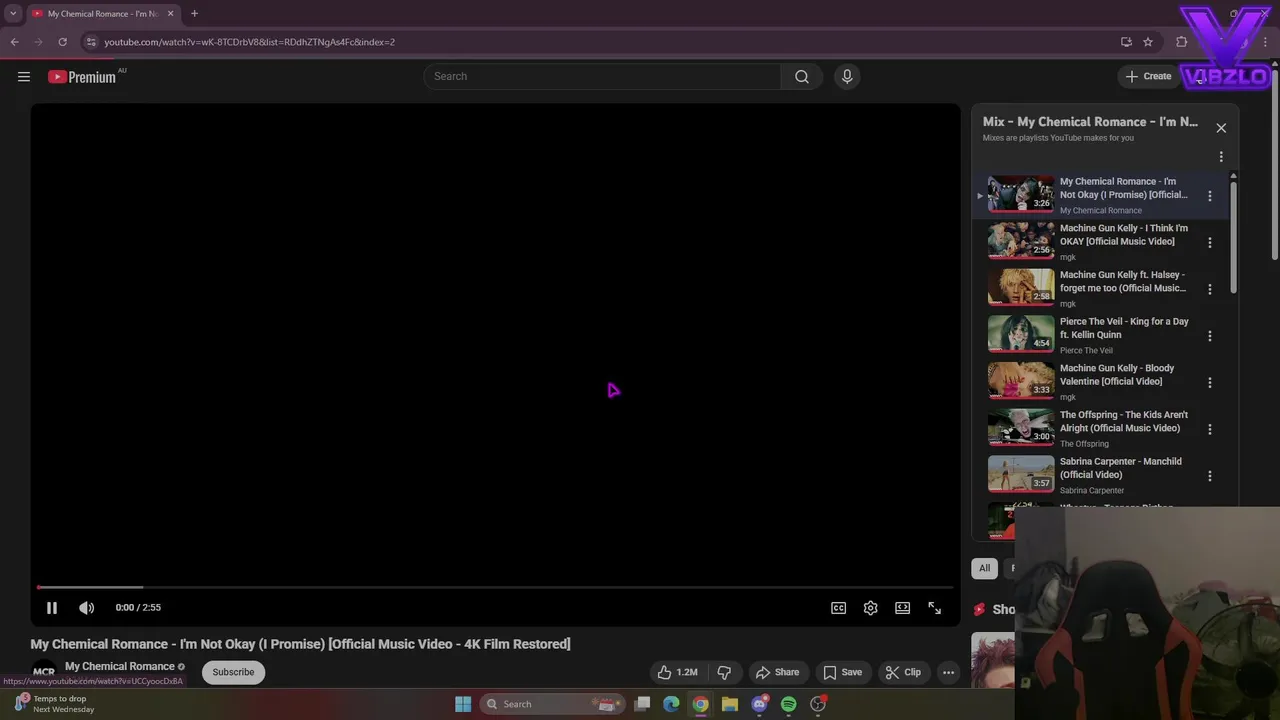1280x720 pixels.
Task: Open Spotify from taskbar
Action: tap(788, 704)
